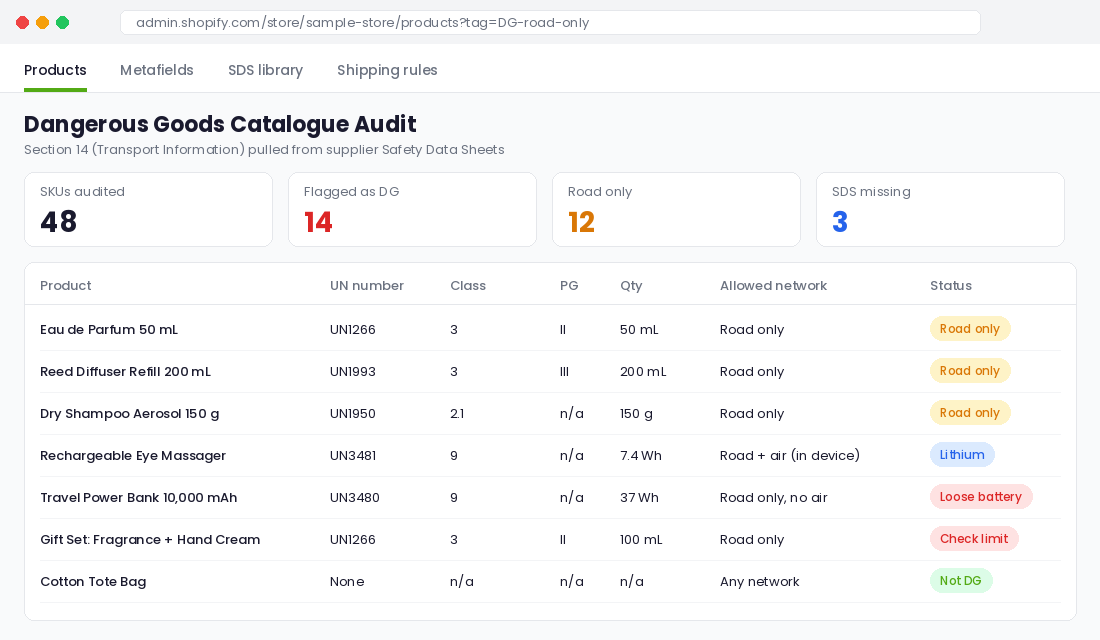Select the SDS missing summary card

click(940, 209)
